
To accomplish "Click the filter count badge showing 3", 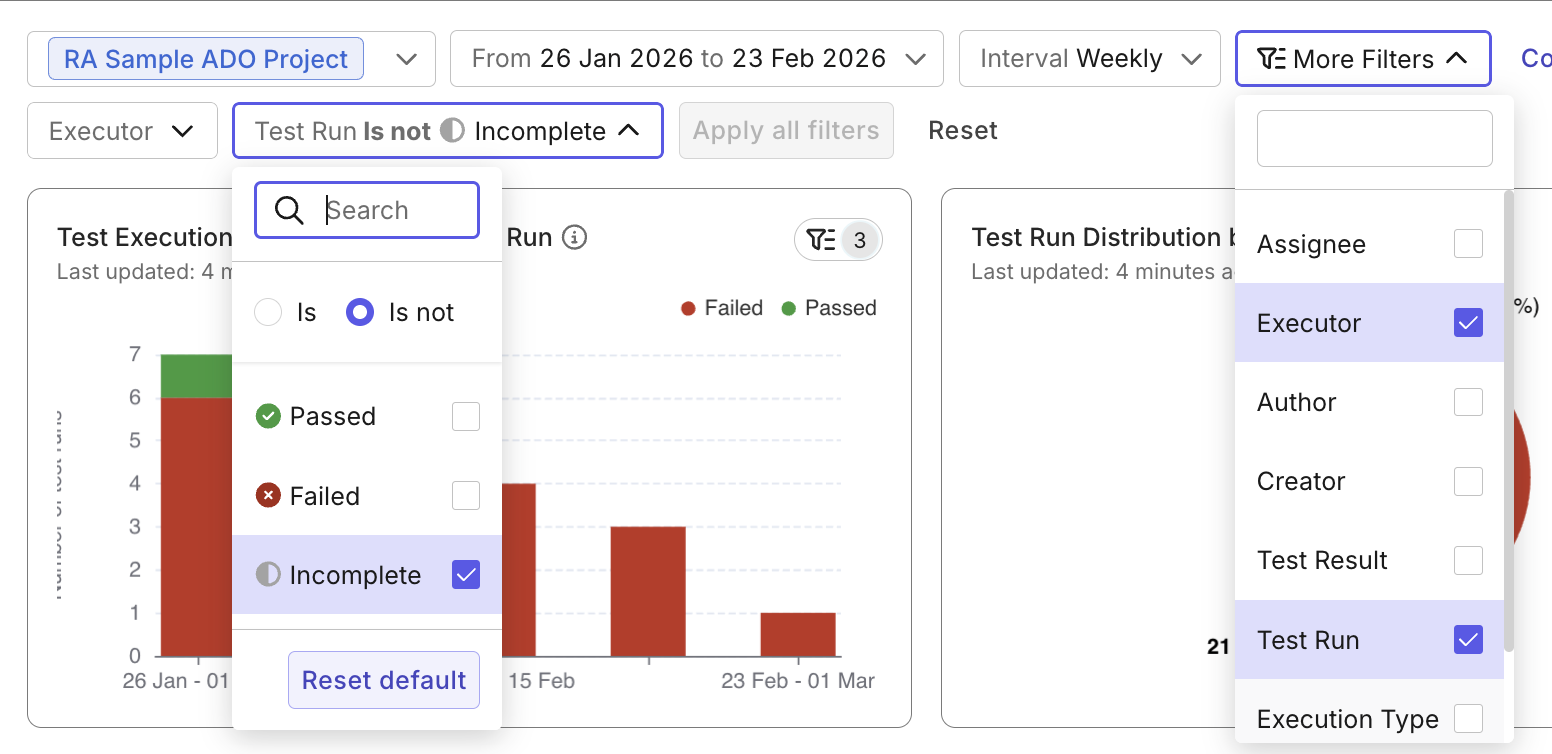I will [x=858, y=240].
